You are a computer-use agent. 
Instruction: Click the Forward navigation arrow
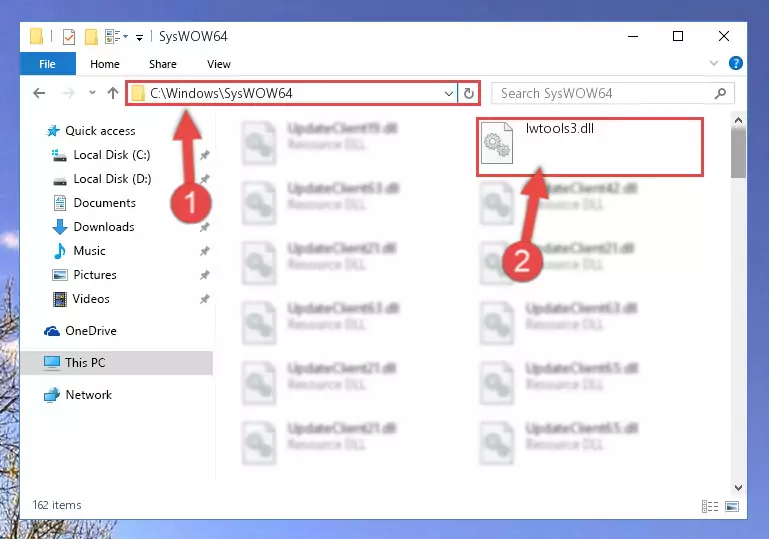pos(69,93)
